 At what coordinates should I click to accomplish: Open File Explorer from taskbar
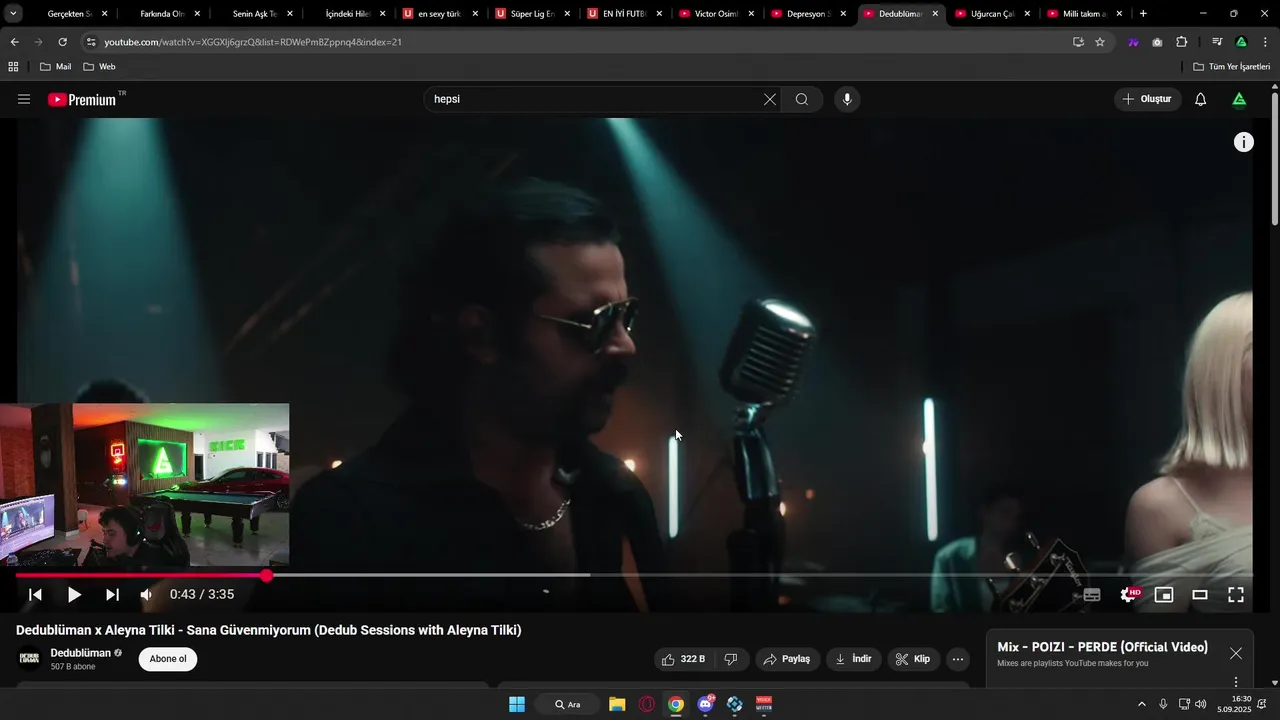pos(617,704)
